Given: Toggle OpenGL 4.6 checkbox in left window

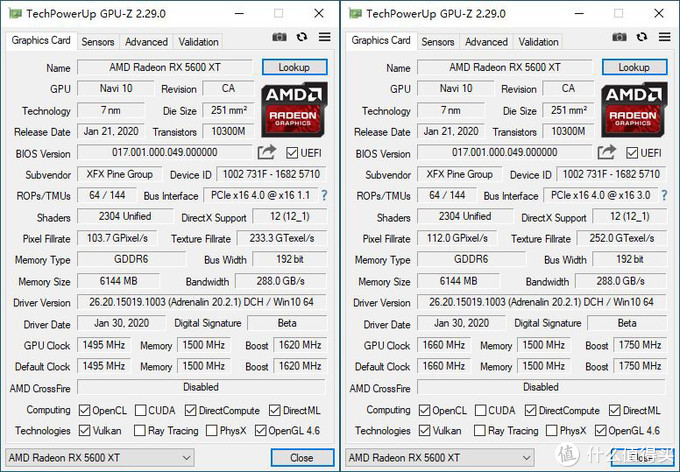Looking at the screenshot, I should pos(261,430).
